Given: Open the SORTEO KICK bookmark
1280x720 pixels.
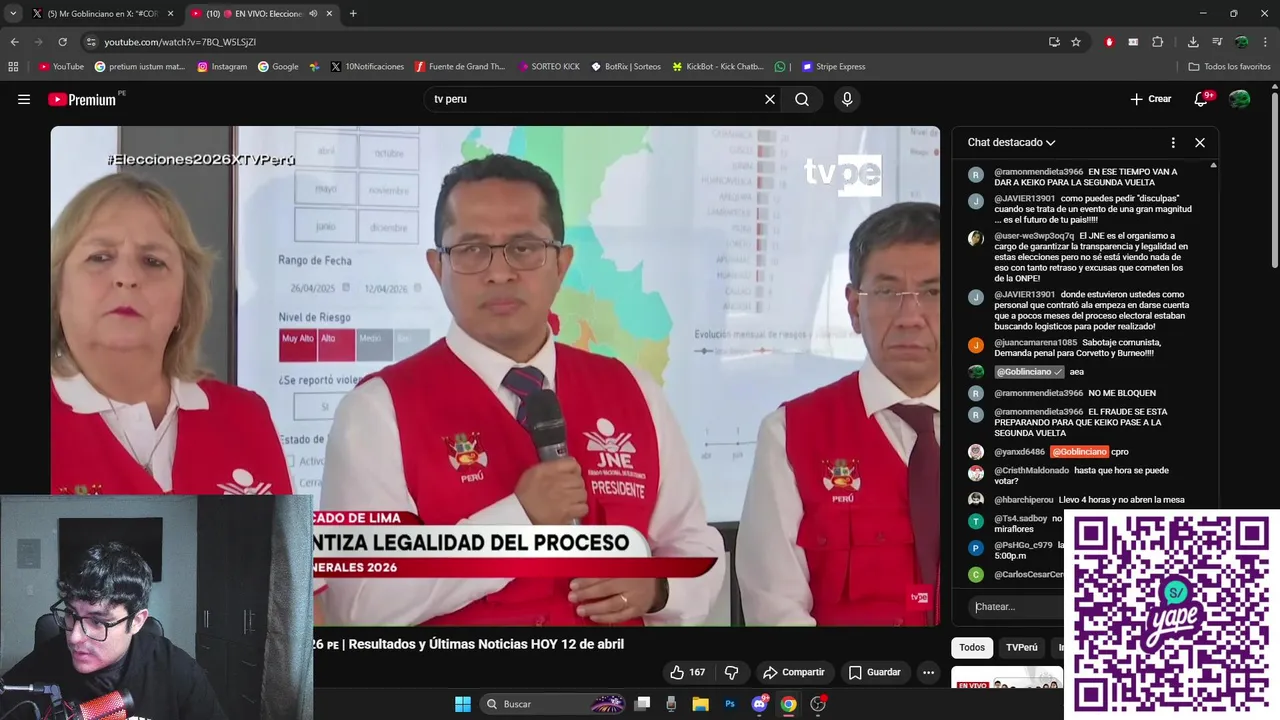Looking at the screenshot, I should [549, 67].
